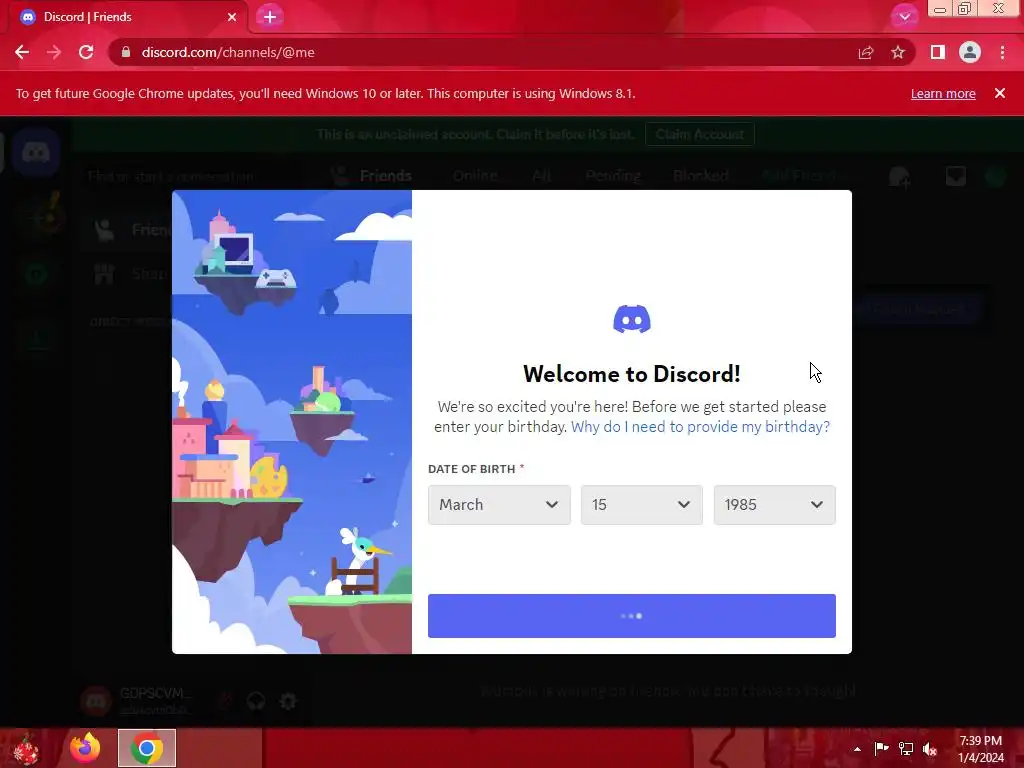Screen dimensions: 1024x768
Task: Restore down the Chrome window
Action: [965, 8]
